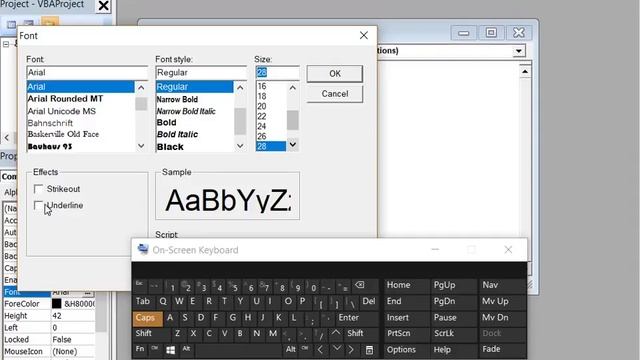Viewport: 640px width, 360px height.
Task: Click the Nav key on On-Screen Keyboard
Action: 490,285
